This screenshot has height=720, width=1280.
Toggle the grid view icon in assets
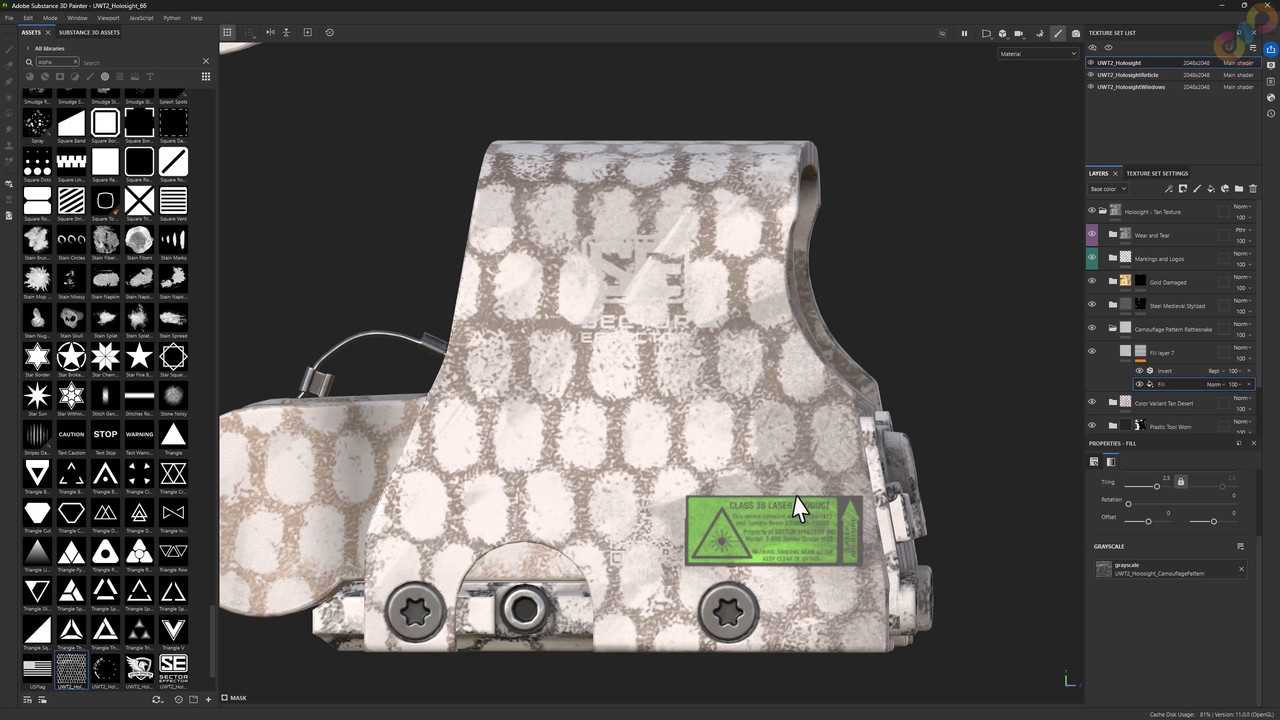206,76
